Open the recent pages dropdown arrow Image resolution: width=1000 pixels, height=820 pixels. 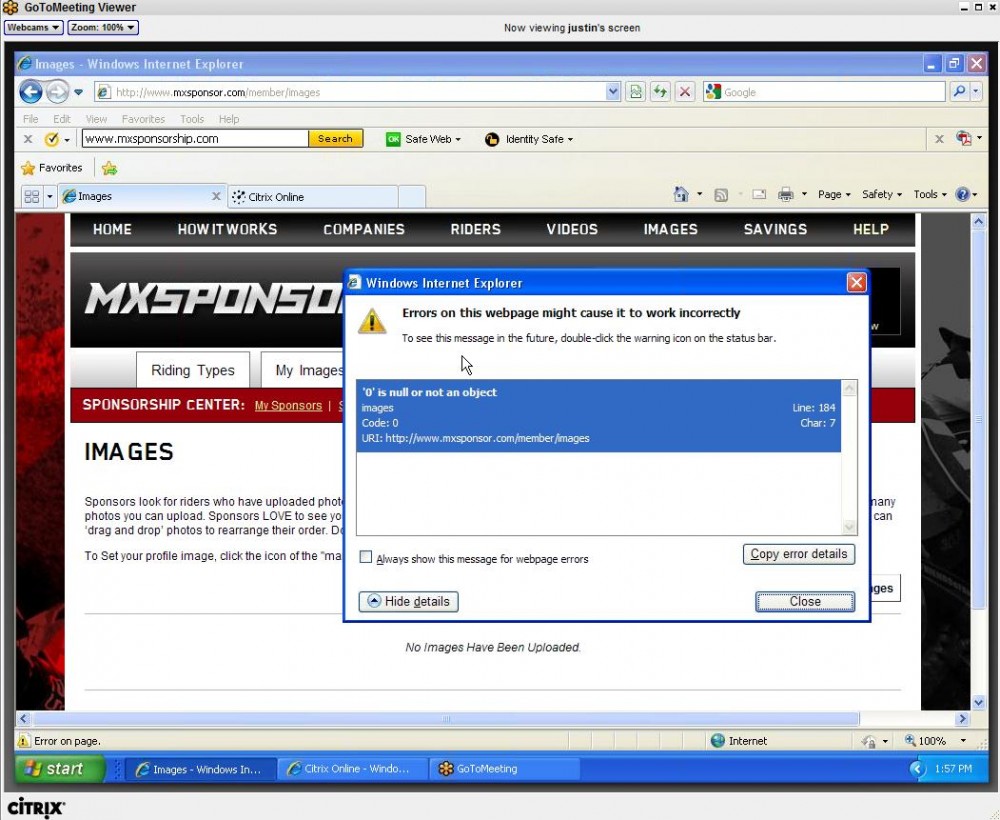pos(78,92)
